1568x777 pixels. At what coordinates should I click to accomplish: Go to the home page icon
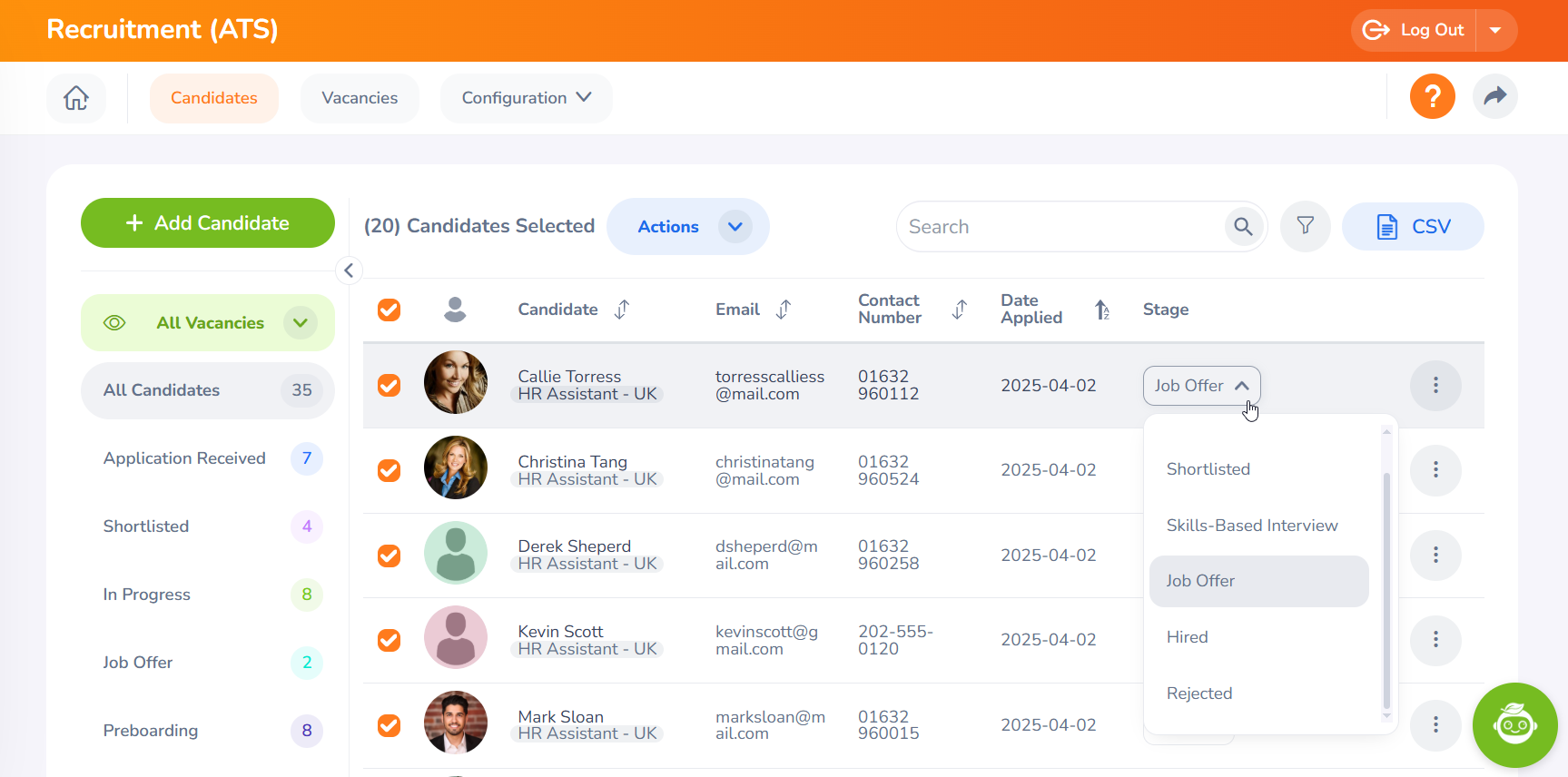(76, 98)
